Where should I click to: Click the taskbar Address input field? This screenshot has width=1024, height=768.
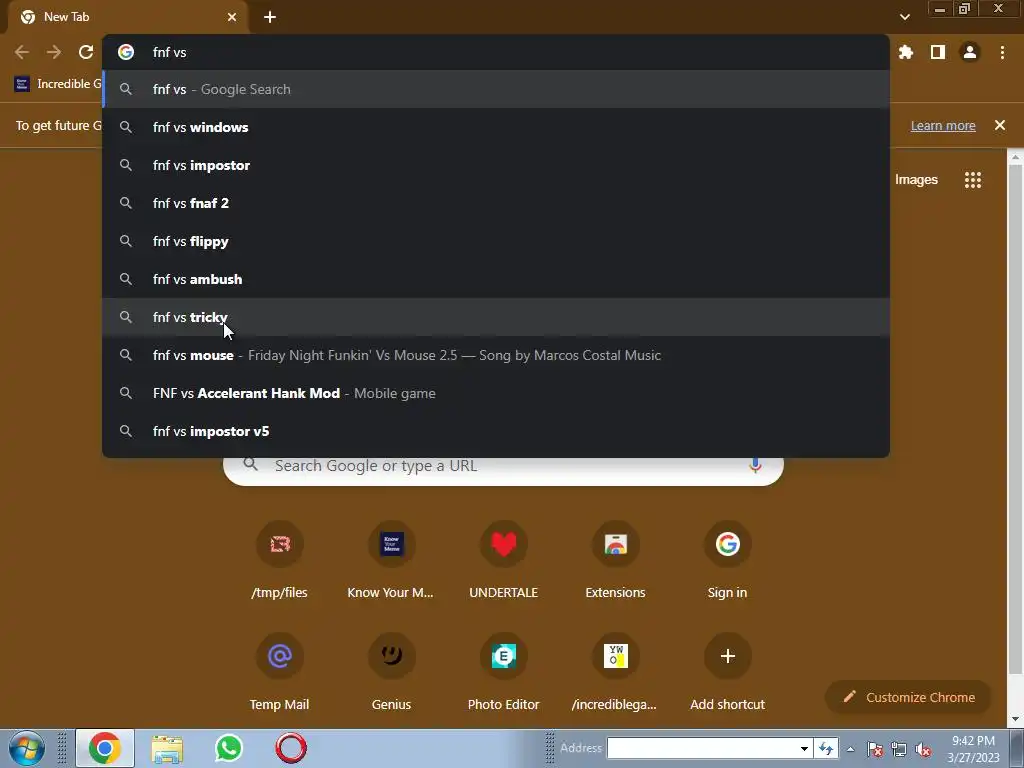[702, 748]
